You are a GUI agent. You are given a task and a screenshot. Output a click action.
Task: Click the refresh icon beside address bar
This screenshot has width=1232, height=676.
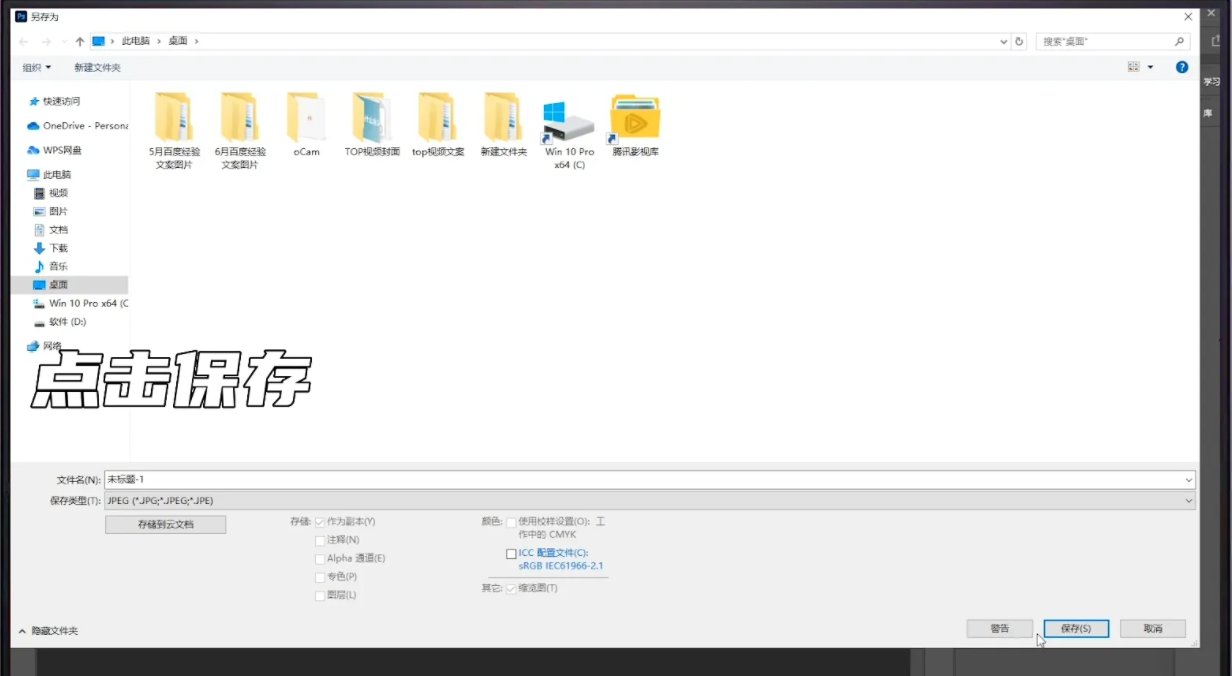[x=1019, y=41]
